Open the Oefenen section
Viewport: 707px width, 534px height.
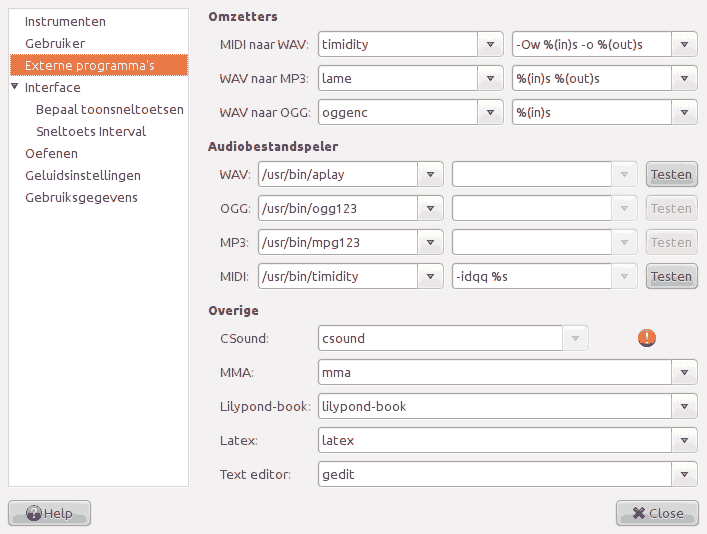(51, 153)
